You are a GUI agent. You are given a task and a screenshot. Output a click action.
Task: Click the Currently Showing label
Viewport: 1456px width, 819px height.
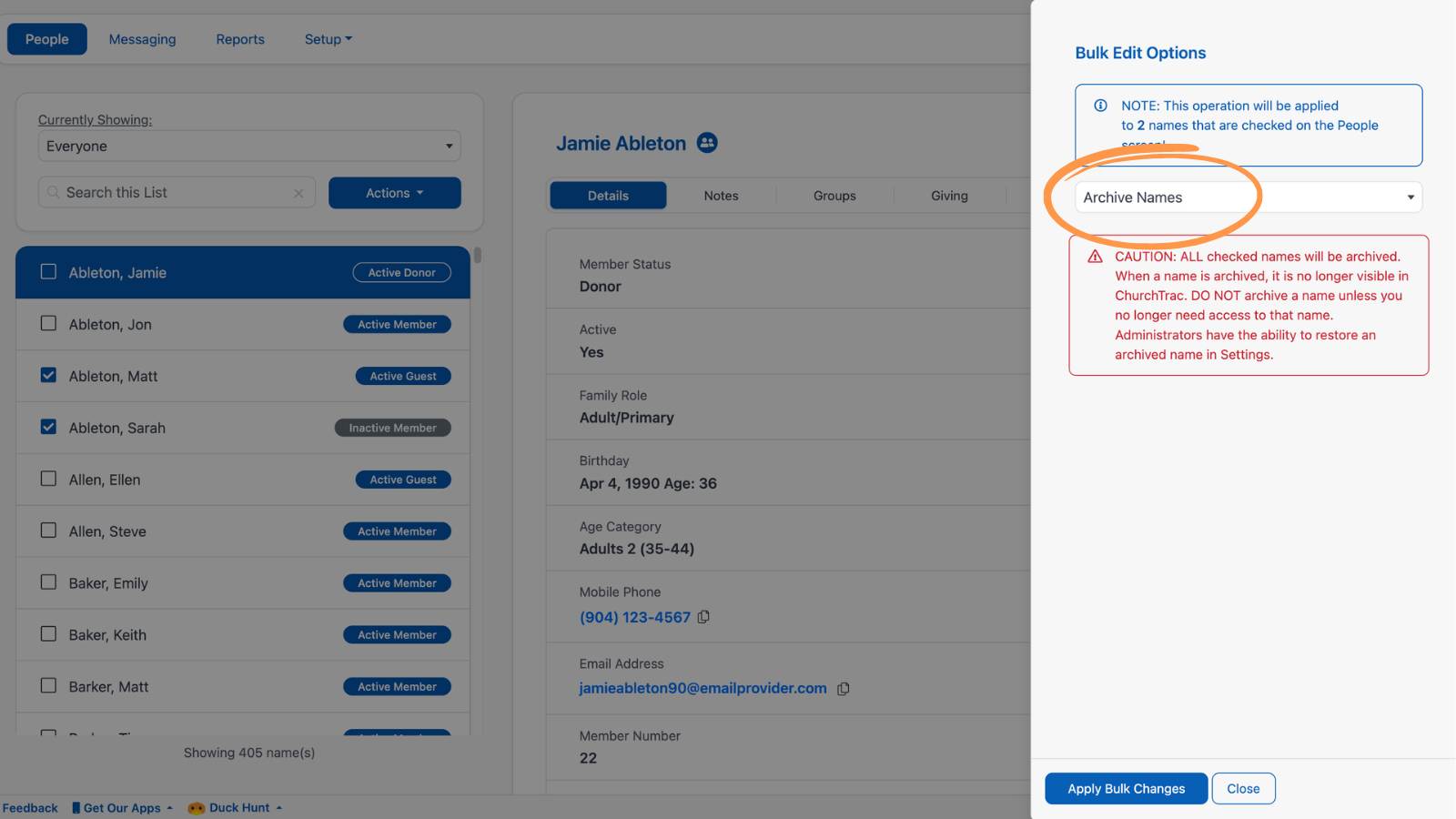click(x=96, y=119)
